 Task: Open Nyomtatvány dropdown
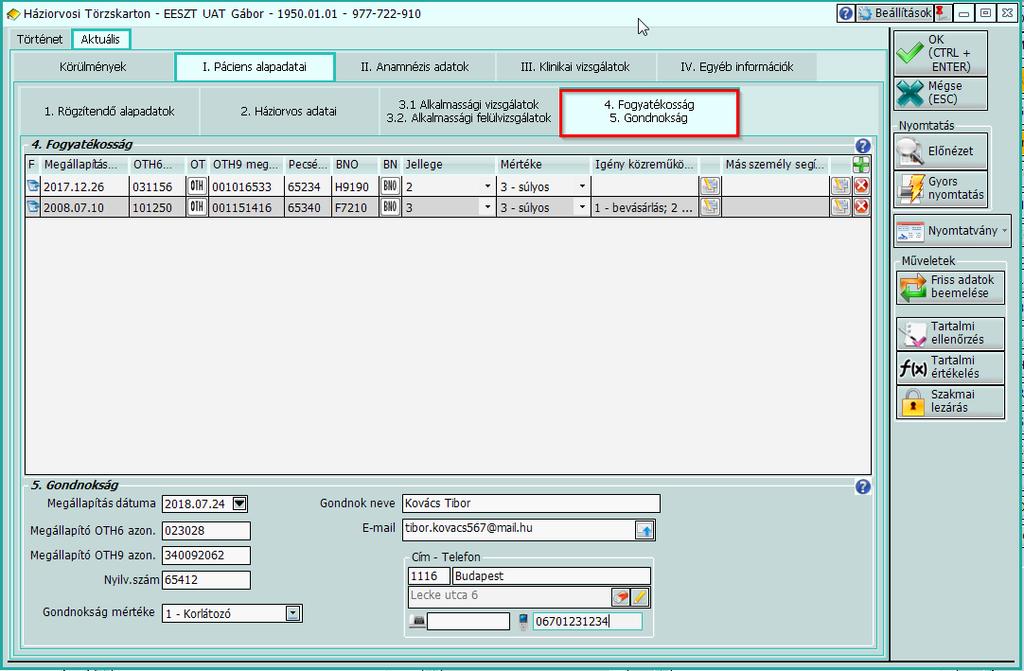[952, 231]
